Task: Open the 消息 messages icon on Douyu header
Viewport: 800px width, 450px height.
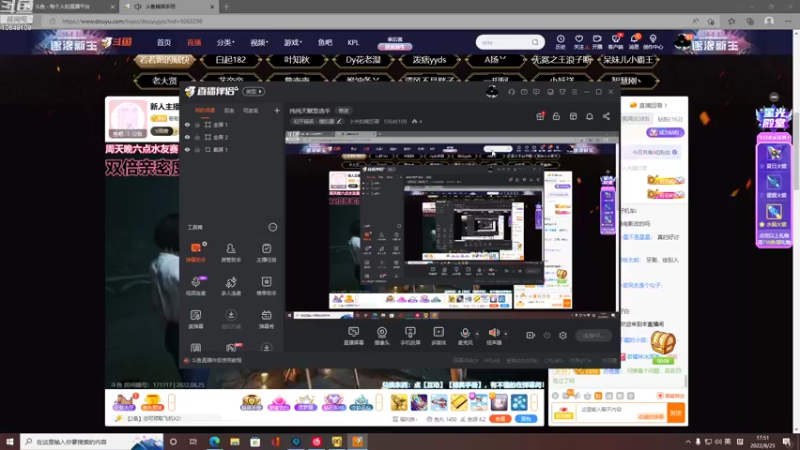Action: 634,42
